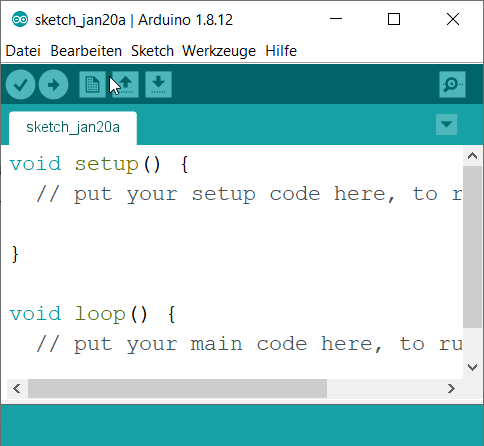Expand the tab options dropdown arrow
Viewport: 484px width, 446px height.
446,125
